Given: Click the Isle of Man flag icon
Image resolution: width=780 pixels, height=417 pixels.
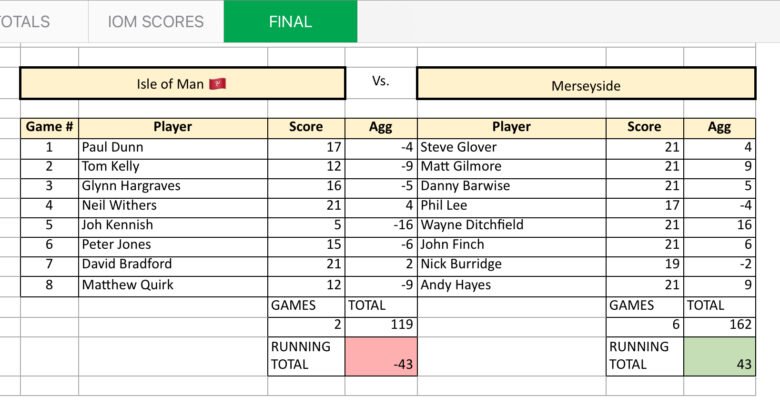Looking at the screenshot, I should pyautogui.click(x=217, y=84).
